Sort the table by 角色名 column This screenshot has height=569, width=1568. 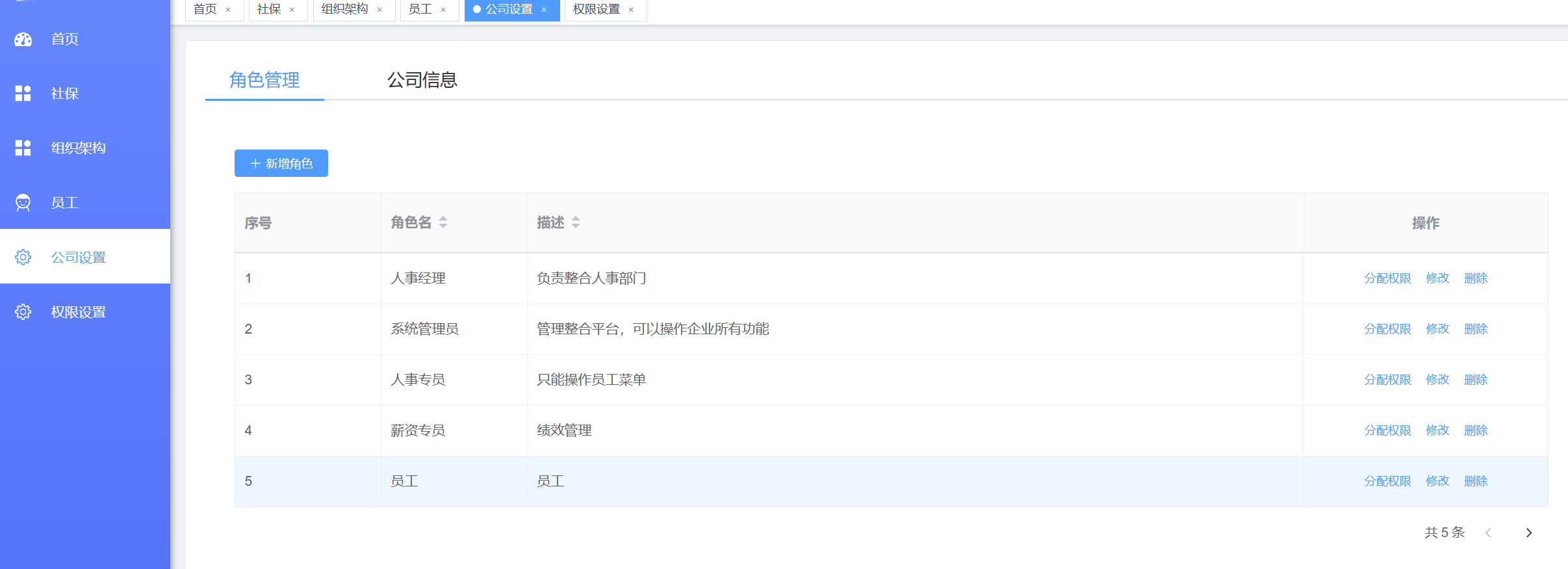(443, 222)
